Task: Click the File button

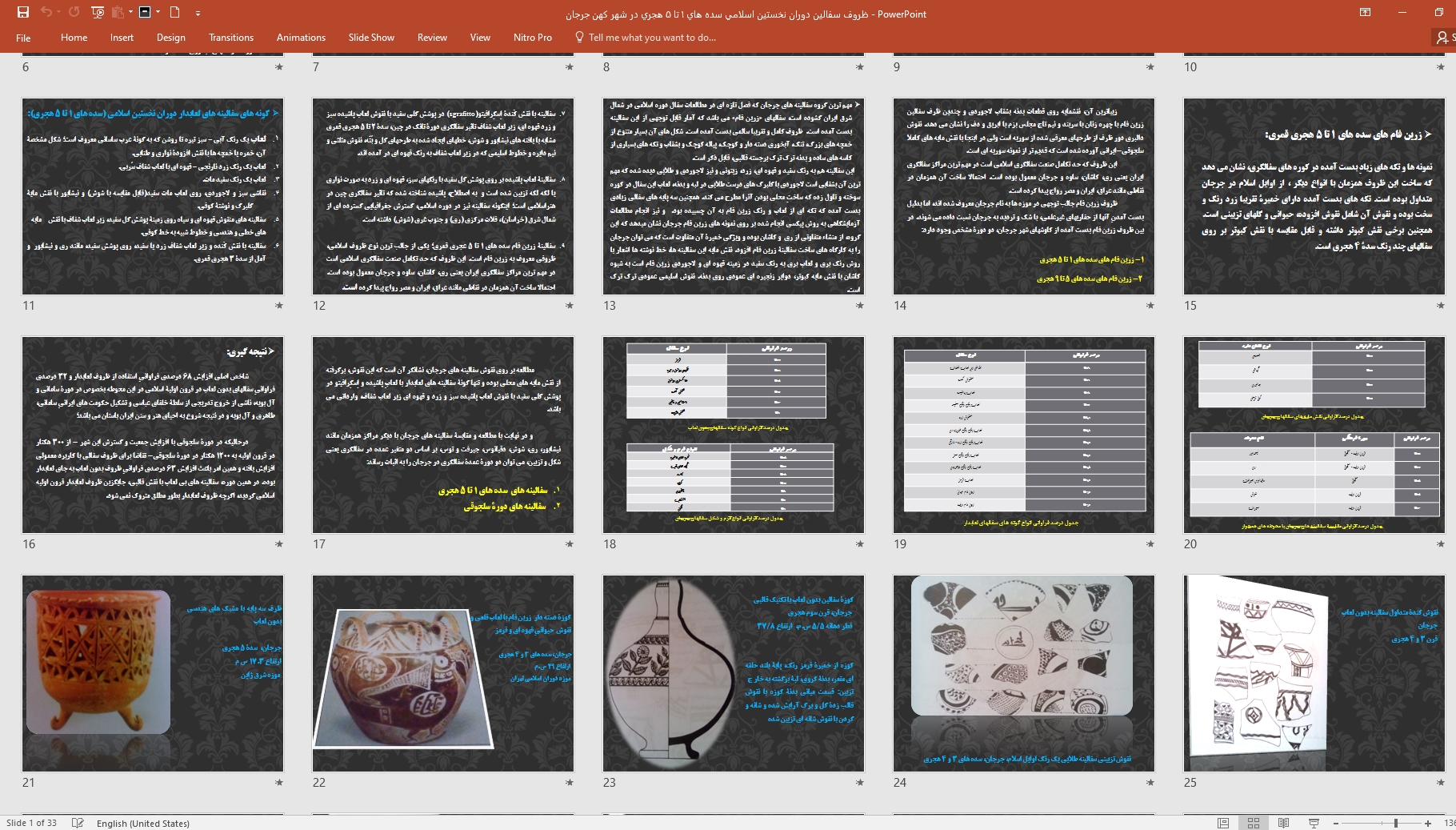Action: [23, 38]
